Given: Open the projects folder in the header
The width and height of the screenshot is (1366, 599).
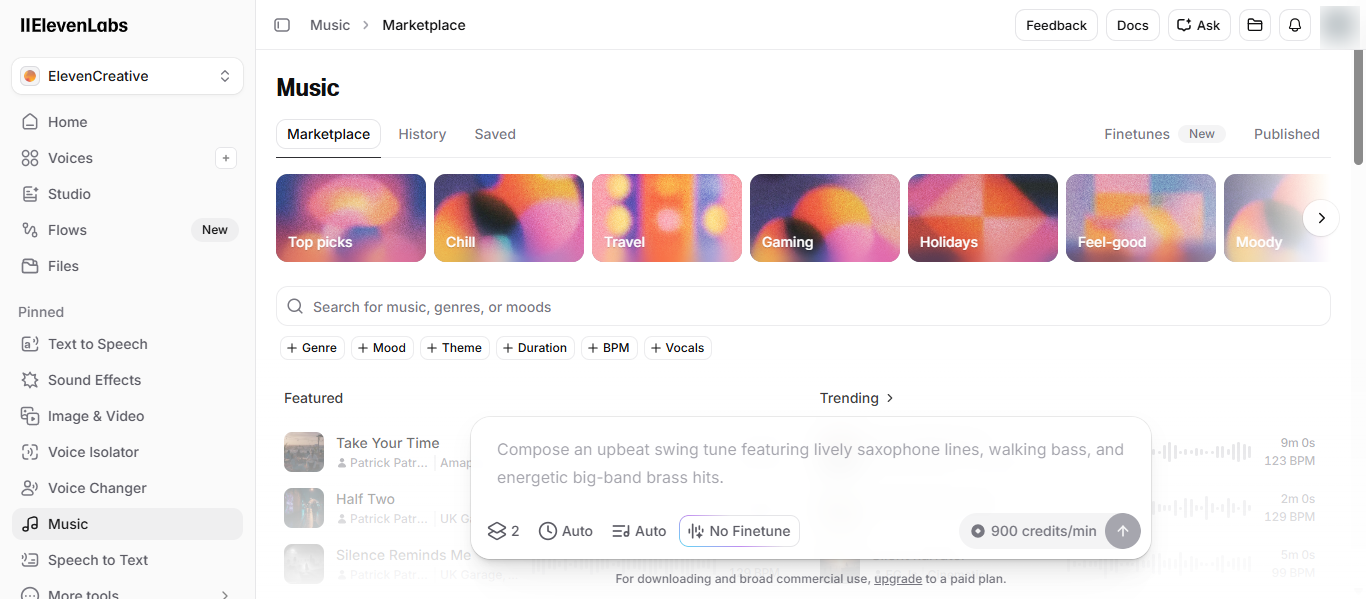Looking at the screenshot, I should (1254, 24).
